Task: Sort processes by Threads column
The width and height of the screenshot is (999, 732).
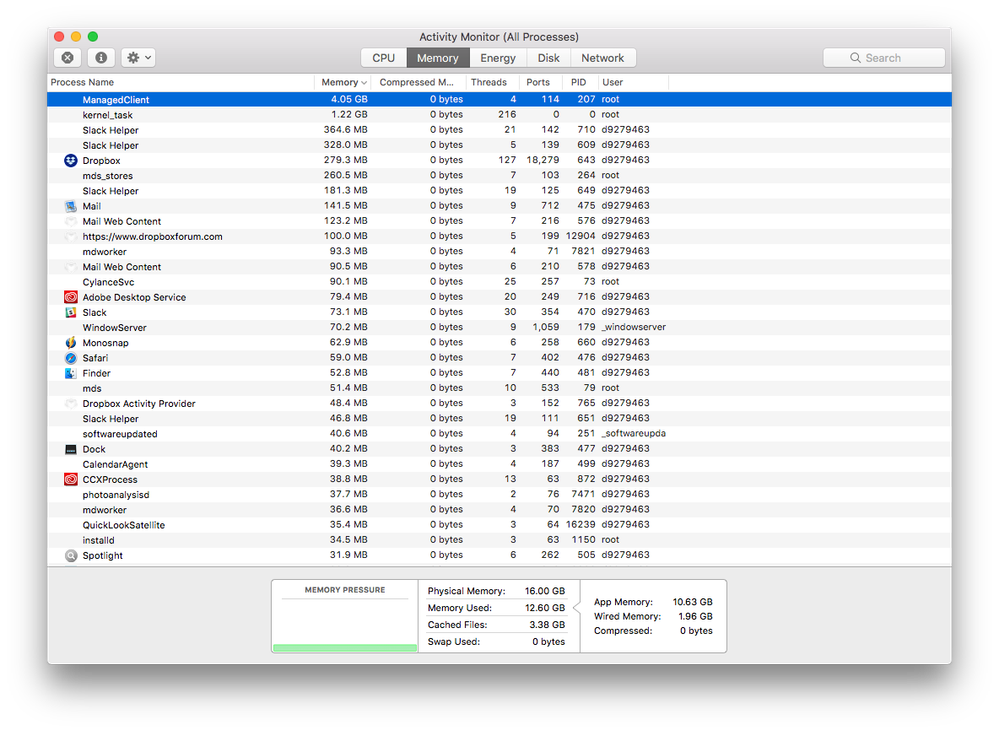Action: tap(489, 82)
